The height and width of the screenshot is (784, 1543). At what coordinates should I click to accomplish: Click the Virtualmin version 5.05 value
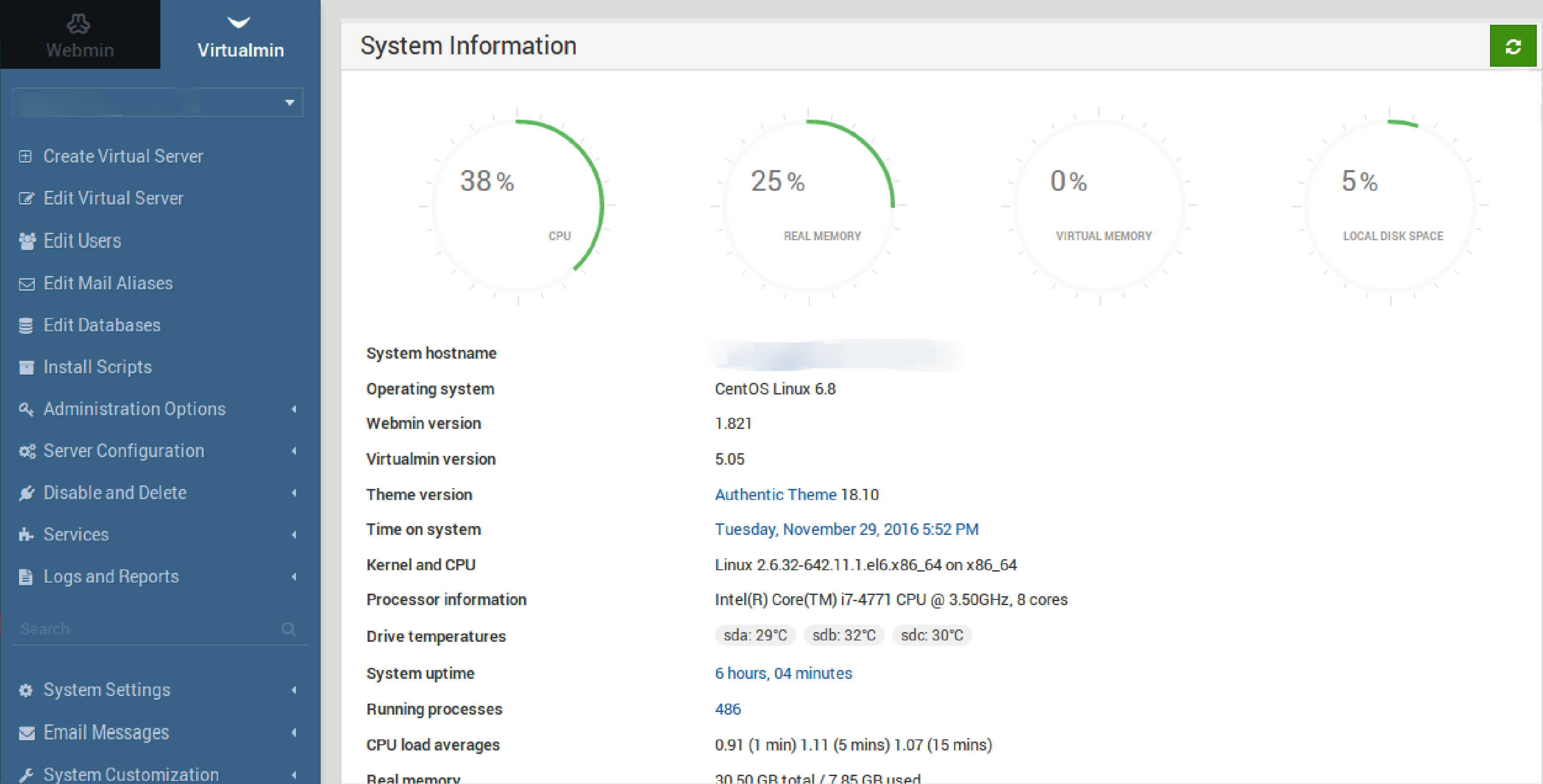[x=730, y=459]
